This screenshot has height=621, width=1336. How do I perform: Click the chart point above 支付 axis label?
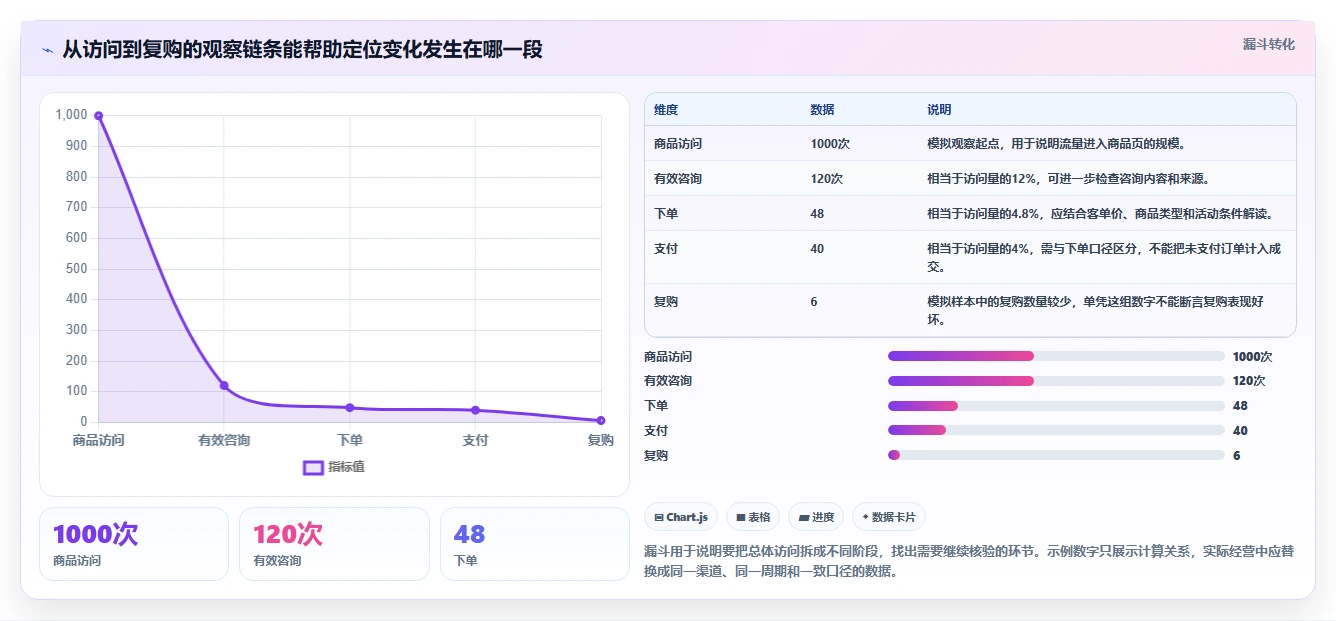(475, 410)
